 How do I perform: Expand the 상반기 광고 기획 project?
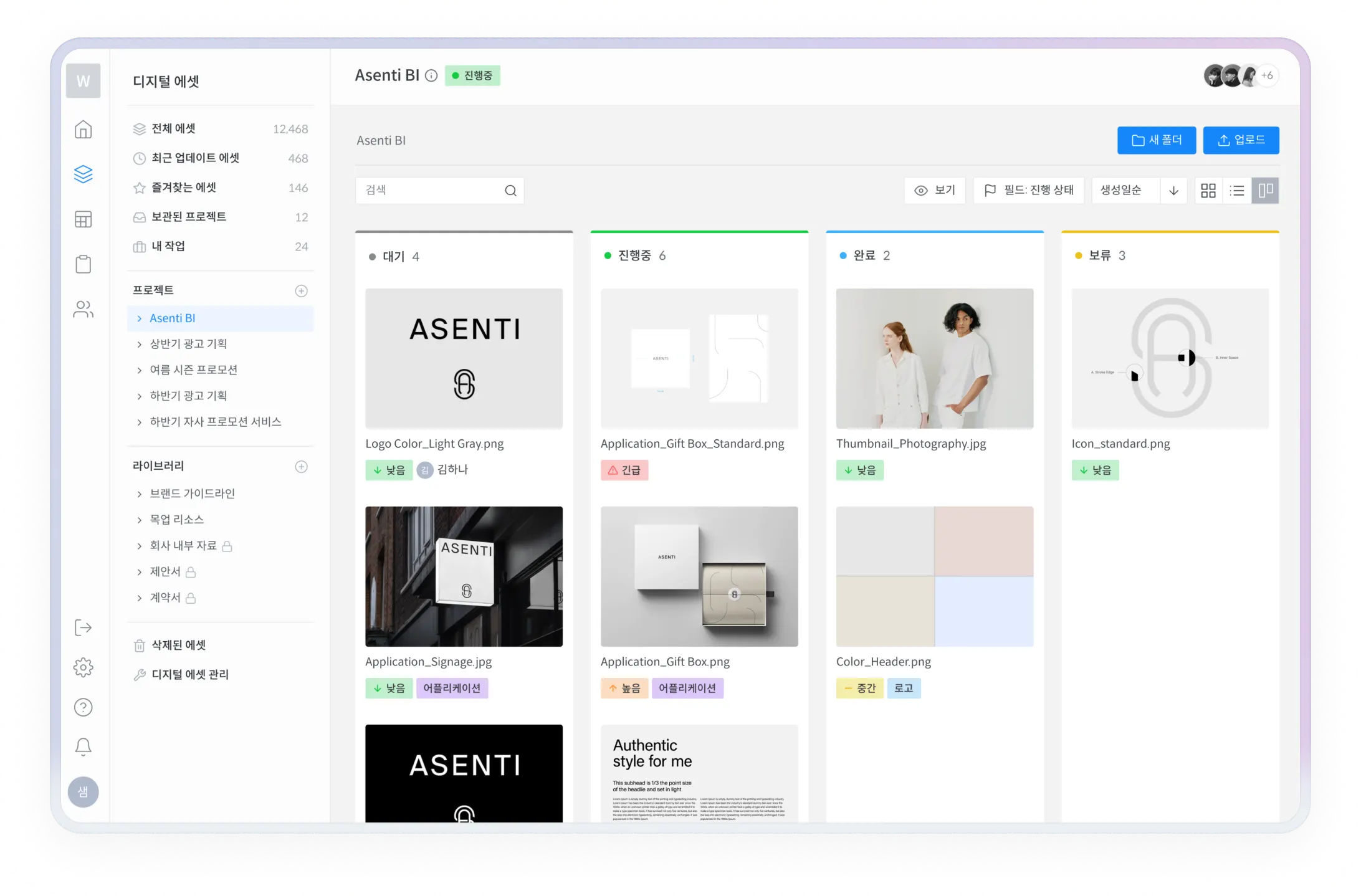(x=188, y=343)
